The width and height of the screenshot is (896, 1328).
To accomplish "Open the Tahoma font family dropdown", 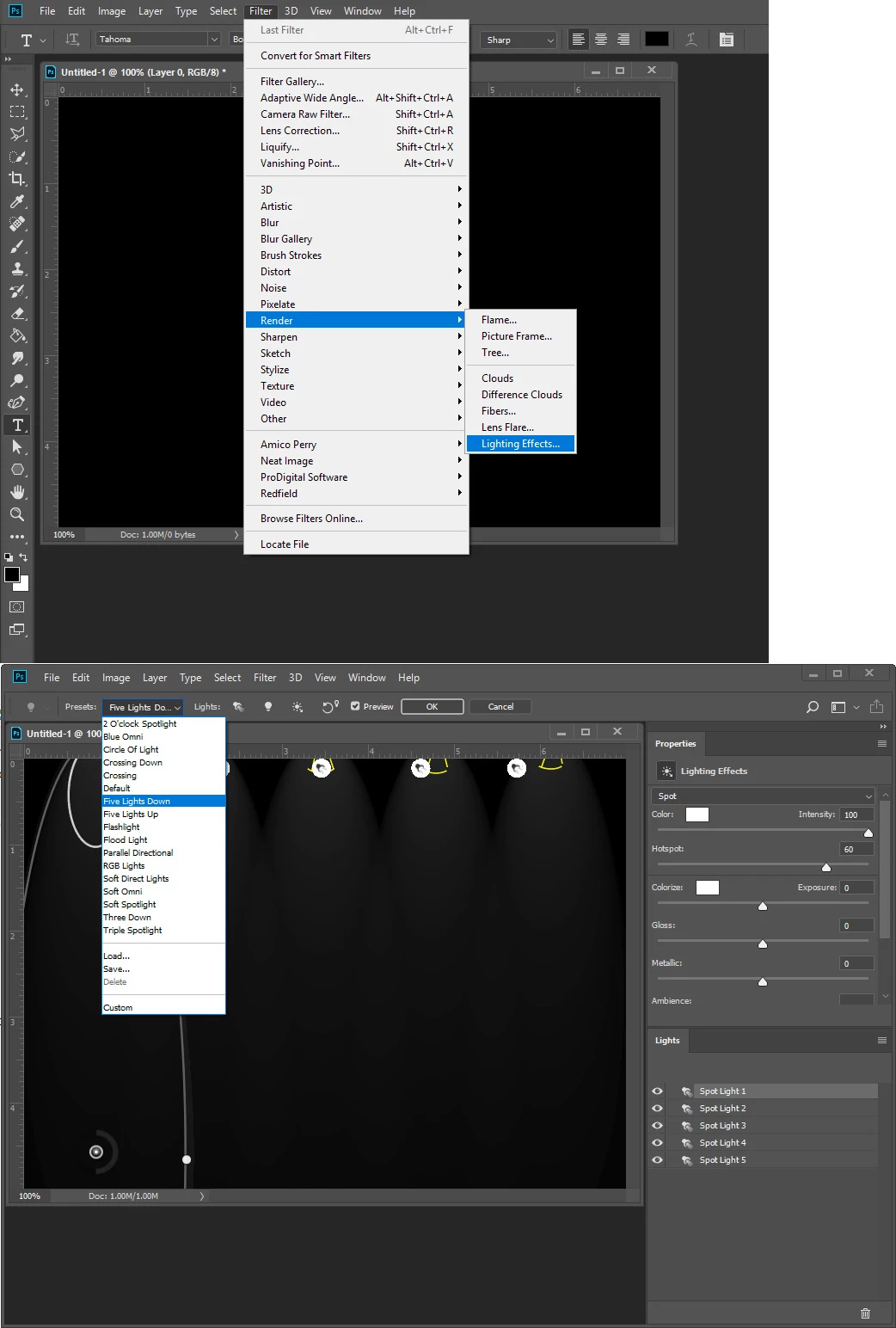I will (x=158, y=40).
